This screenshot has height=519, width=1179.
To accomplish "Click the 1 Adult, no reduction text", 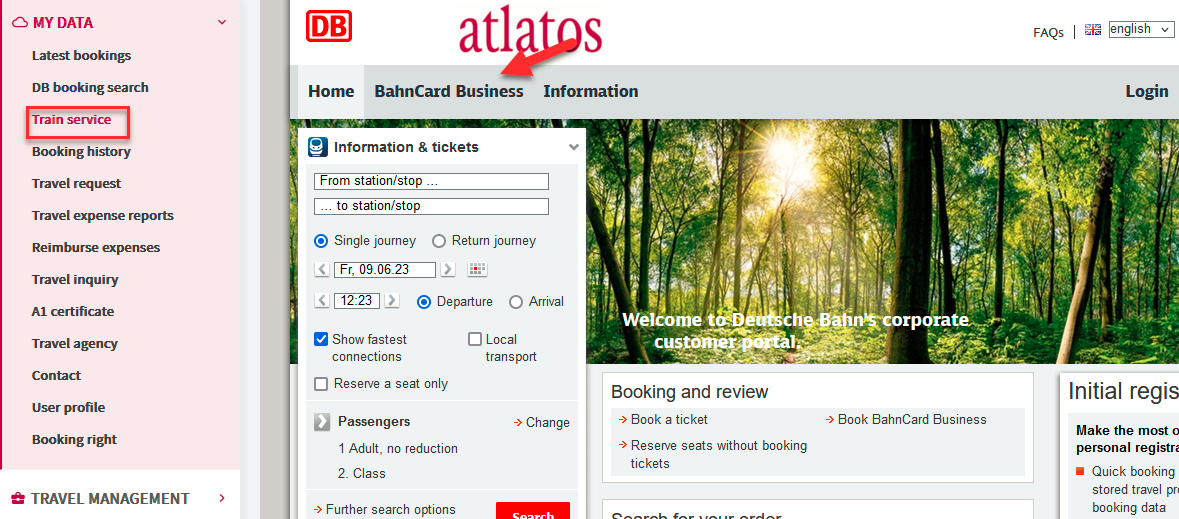I will (398, 449).
